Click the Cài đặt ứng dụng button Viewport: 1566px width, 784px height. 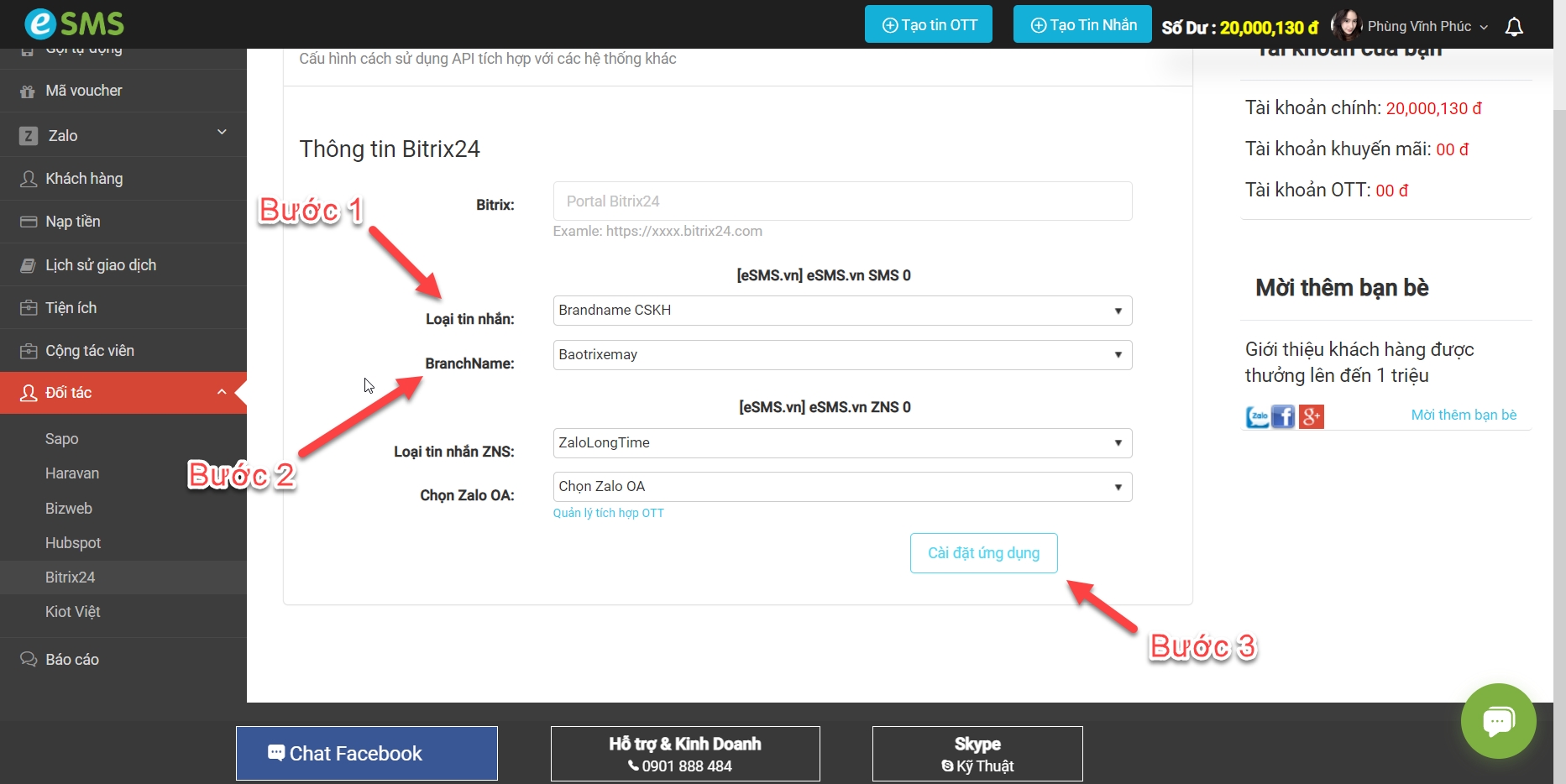[983, 553]
